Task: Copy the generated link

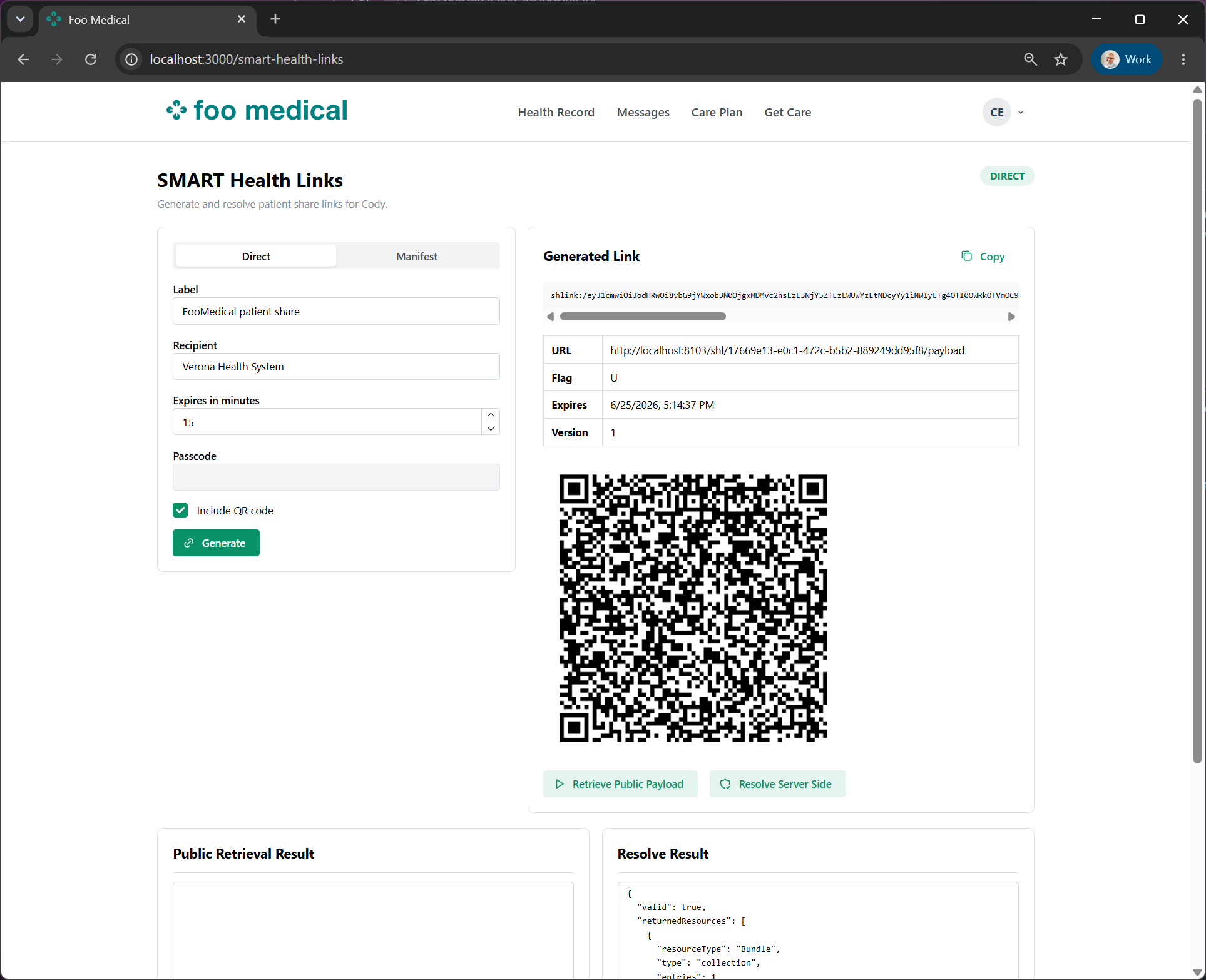Action: point(983,257)
